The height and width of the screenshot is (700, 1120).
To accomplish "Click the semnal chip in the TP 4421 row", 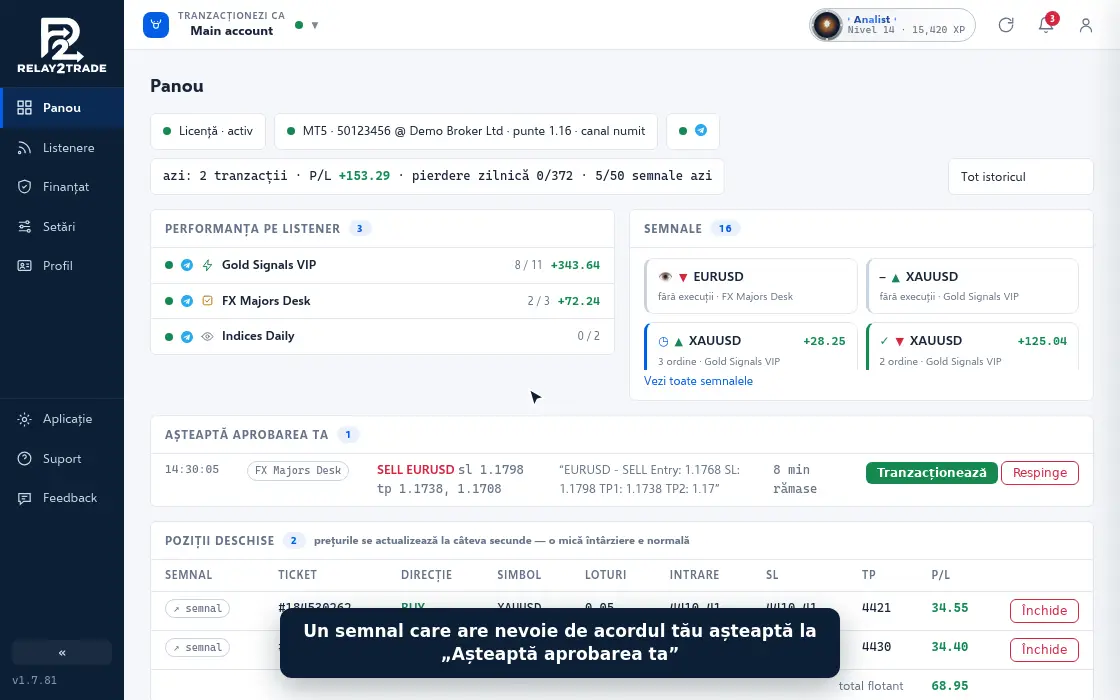I will tap(197, 609).
